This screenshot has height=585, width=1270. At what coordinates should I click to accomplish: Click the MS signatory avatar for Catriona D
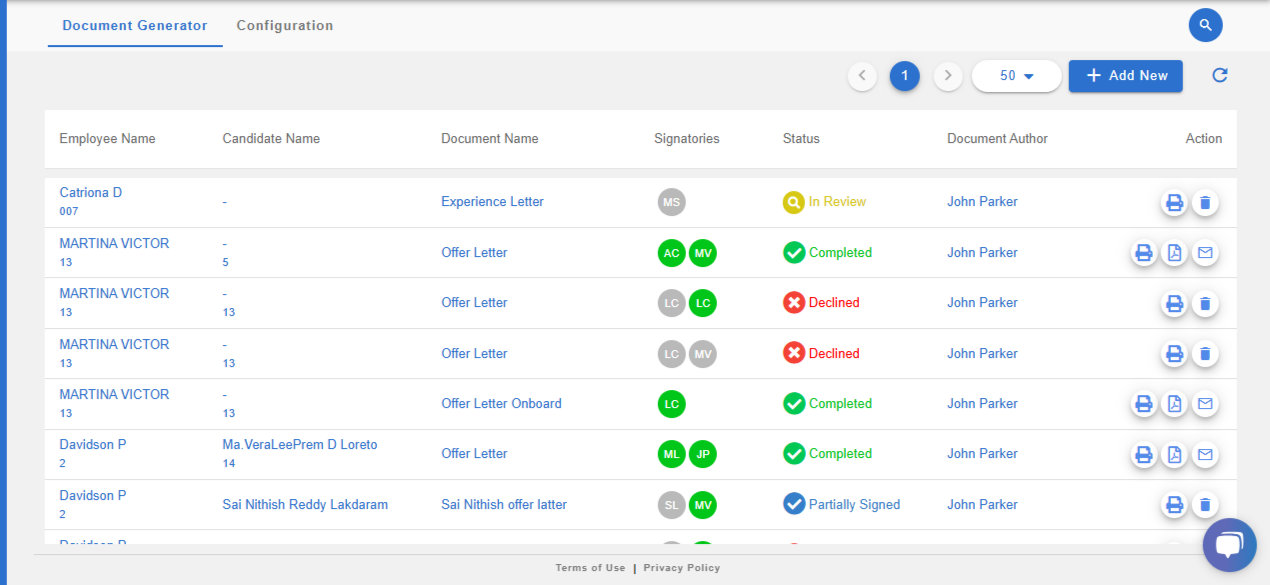pos(671,202)
